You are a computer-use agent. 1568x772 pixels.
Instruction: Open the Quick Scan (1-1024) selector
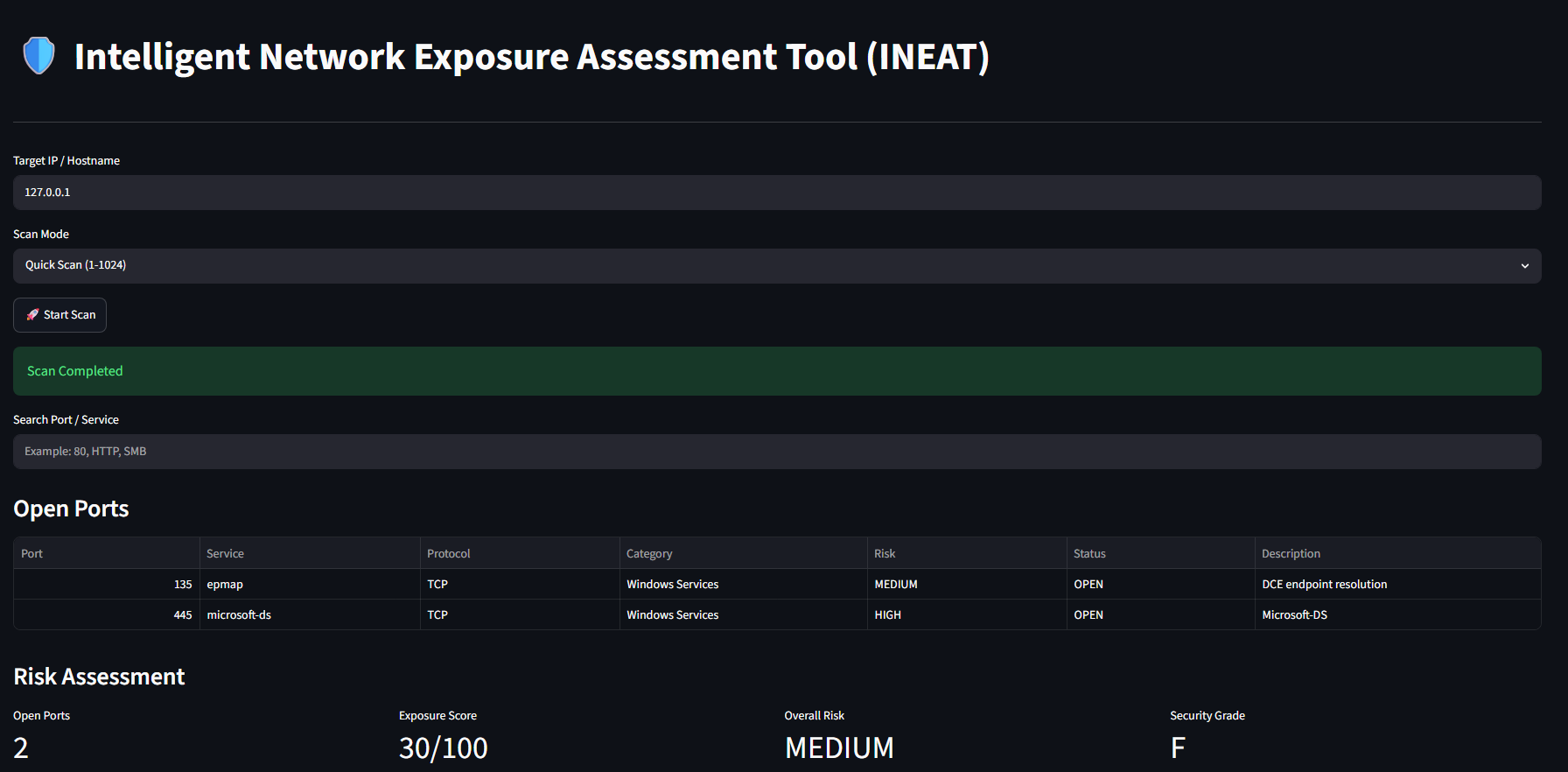[x=777, y=266]
